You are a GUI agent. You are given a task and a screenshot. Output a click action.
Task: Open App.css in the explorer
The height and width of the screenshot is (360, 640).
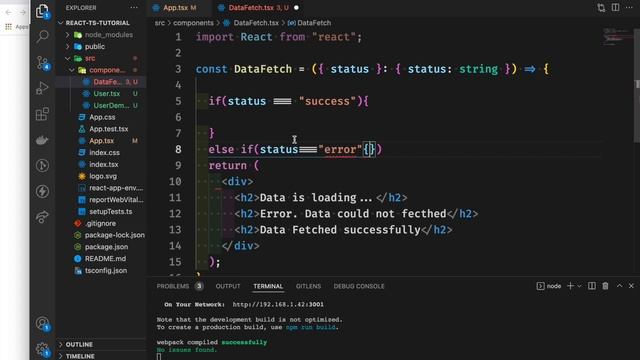coord(101,117)
